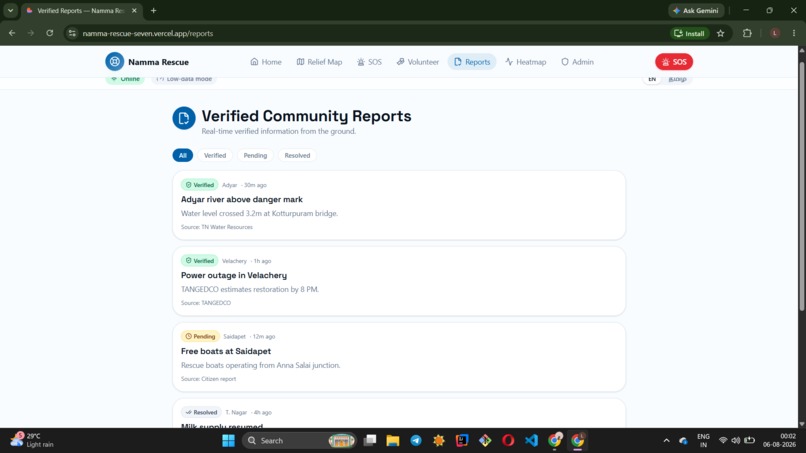Go to the SOS nav link
Image resolution: width=806 pixels, height=453 pixels.
(x=369, y=62)
